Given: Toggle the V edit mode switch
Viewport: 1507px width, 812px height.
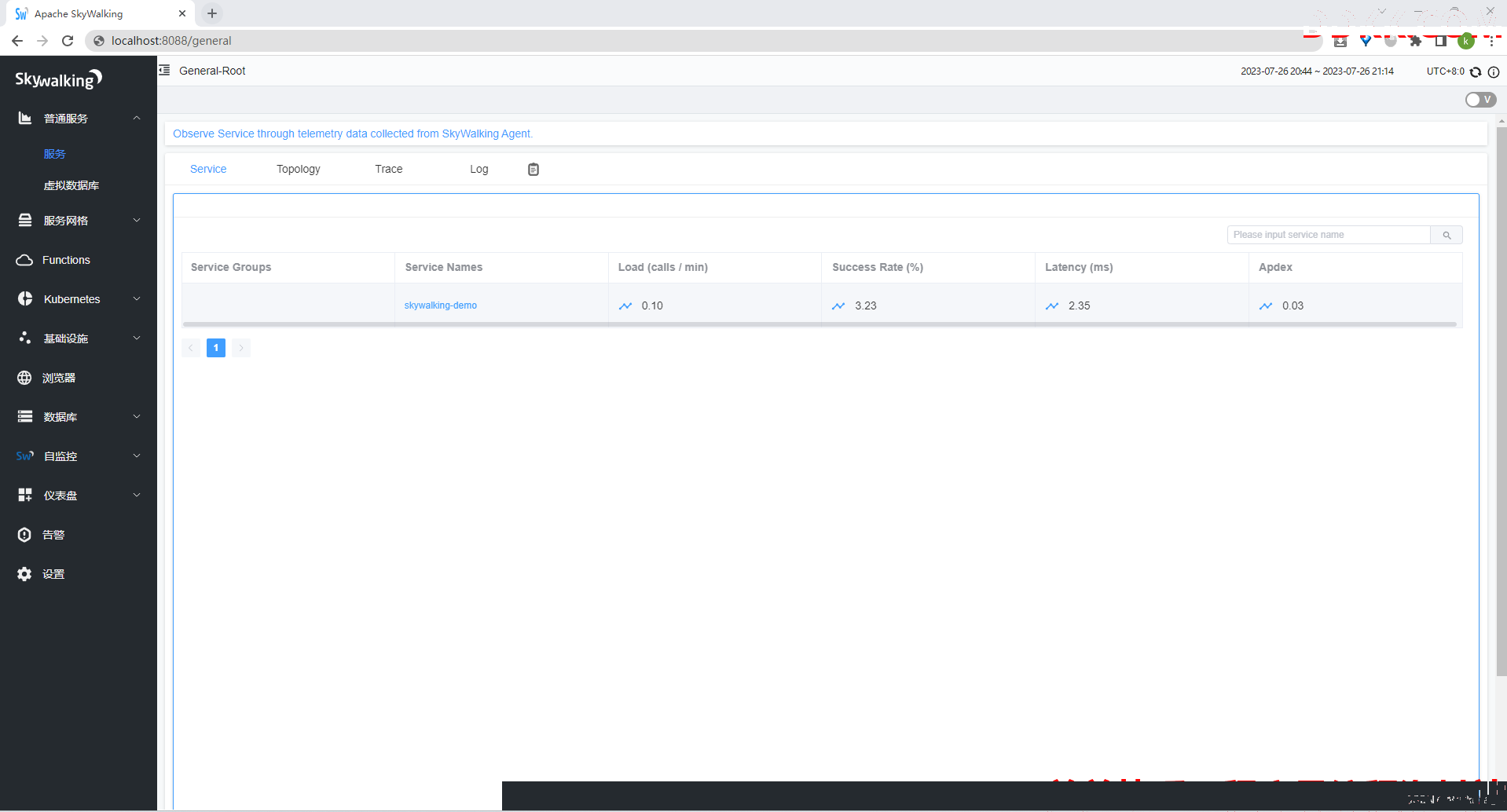Looking at the screenshot, I should tap(1480, 100).
